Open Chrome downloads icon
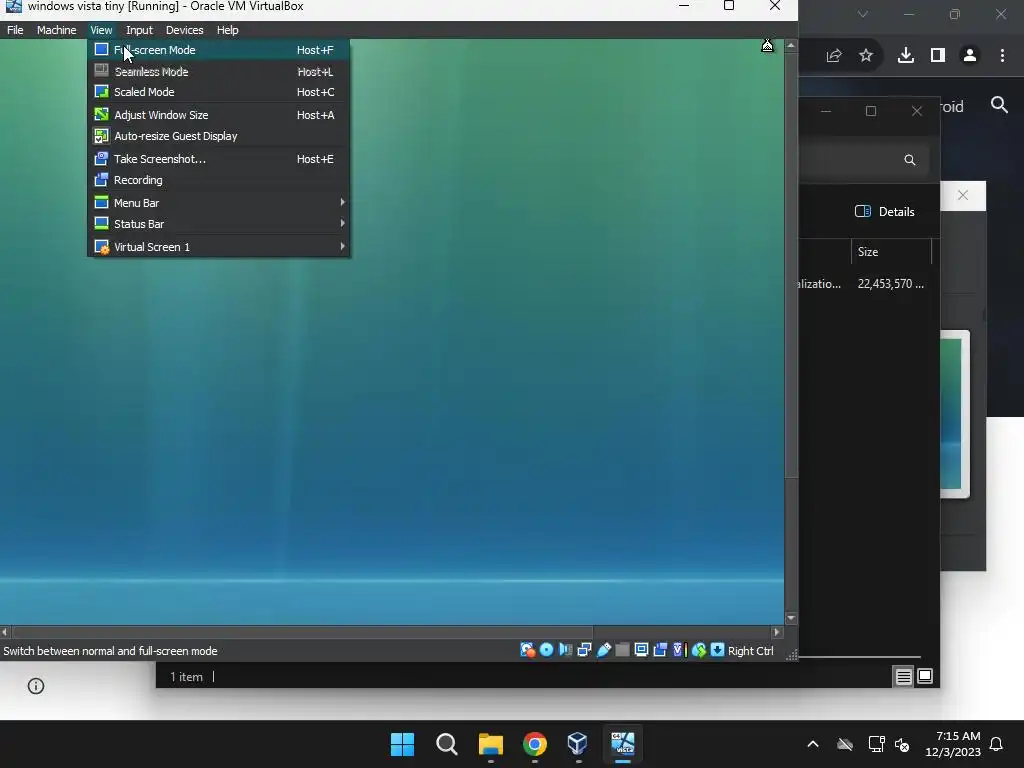 pos(906,56)
